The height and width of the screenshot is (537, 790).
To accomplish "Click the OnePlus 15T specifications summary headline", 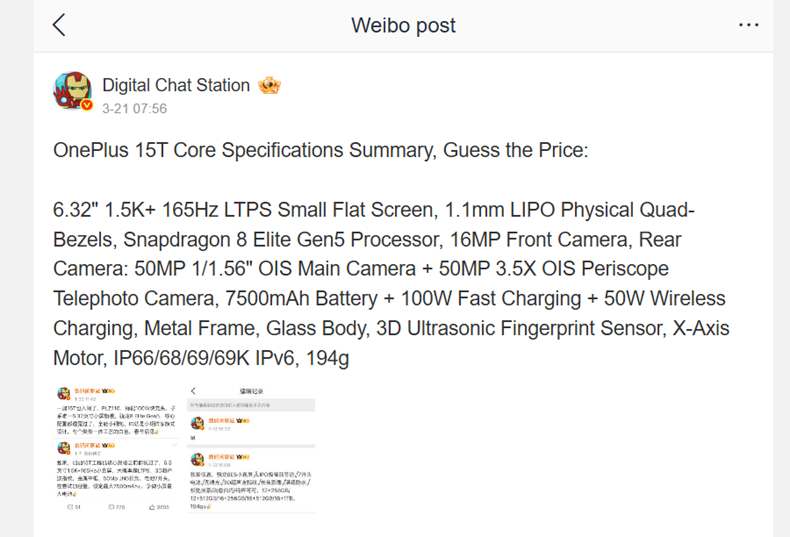I will point(321,150).
